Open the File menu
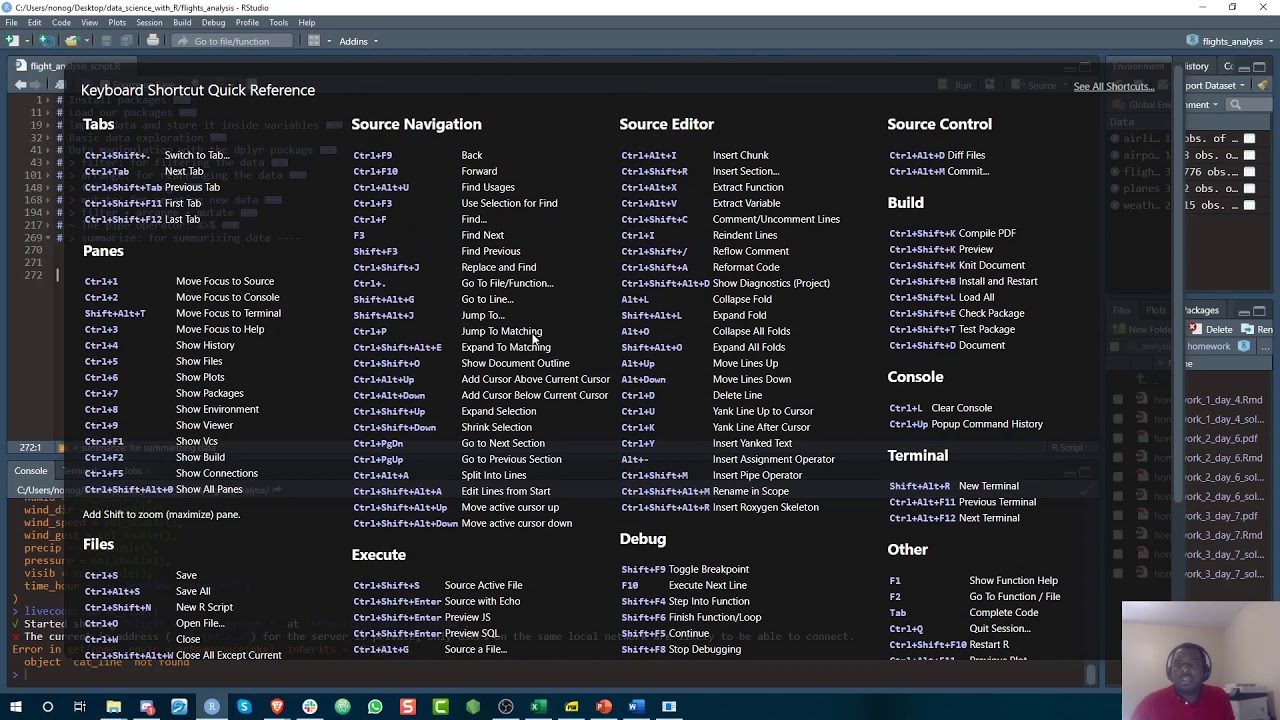This screenshot has width=1280, height=720. (11, 22)
